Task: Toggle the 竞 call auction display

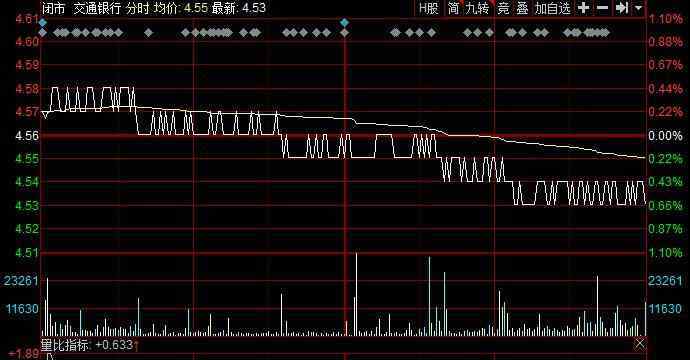Action: 503,8
